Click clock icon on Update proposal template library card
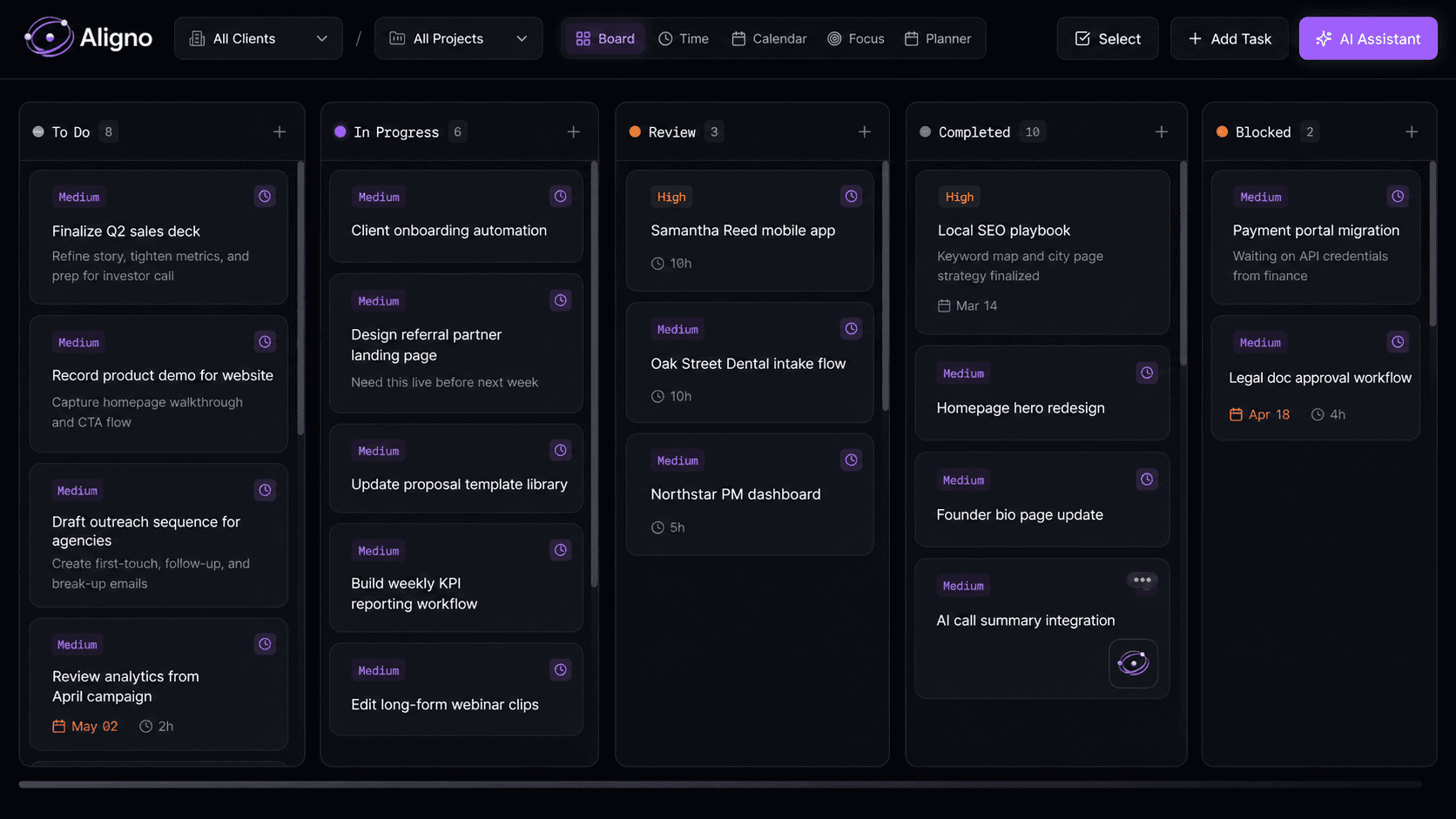The width and height of the screenshot is (1456, 819). pos(561,450)
